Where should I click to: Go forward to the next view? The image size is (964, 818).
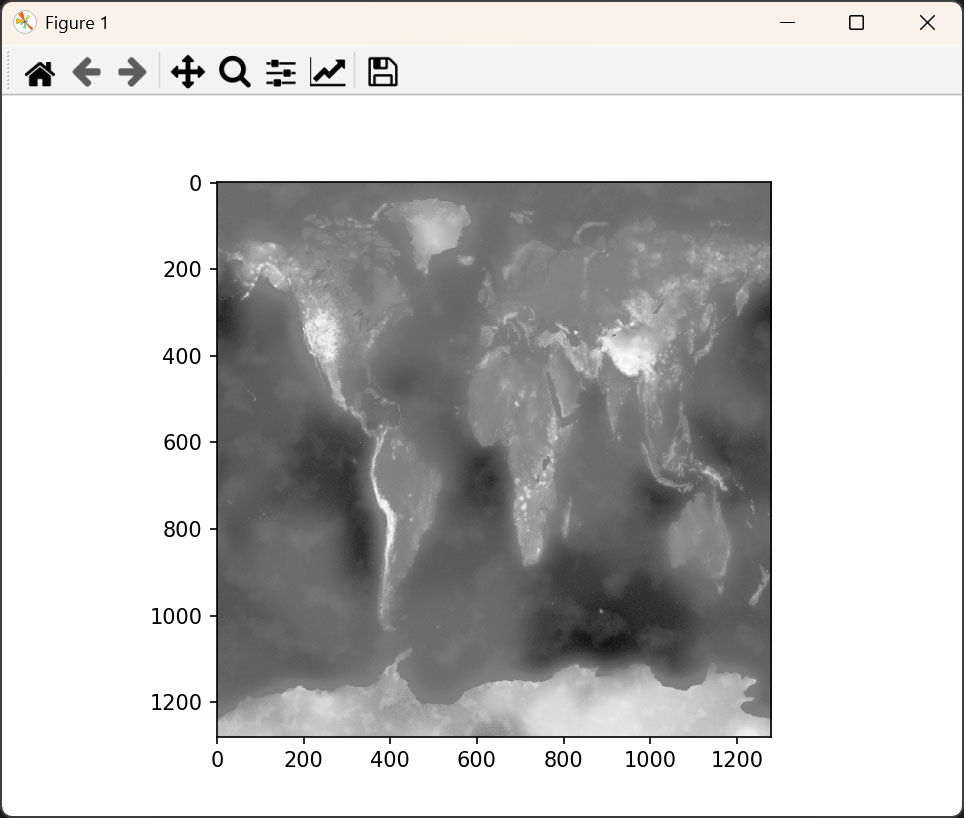(x=131, y=71)
